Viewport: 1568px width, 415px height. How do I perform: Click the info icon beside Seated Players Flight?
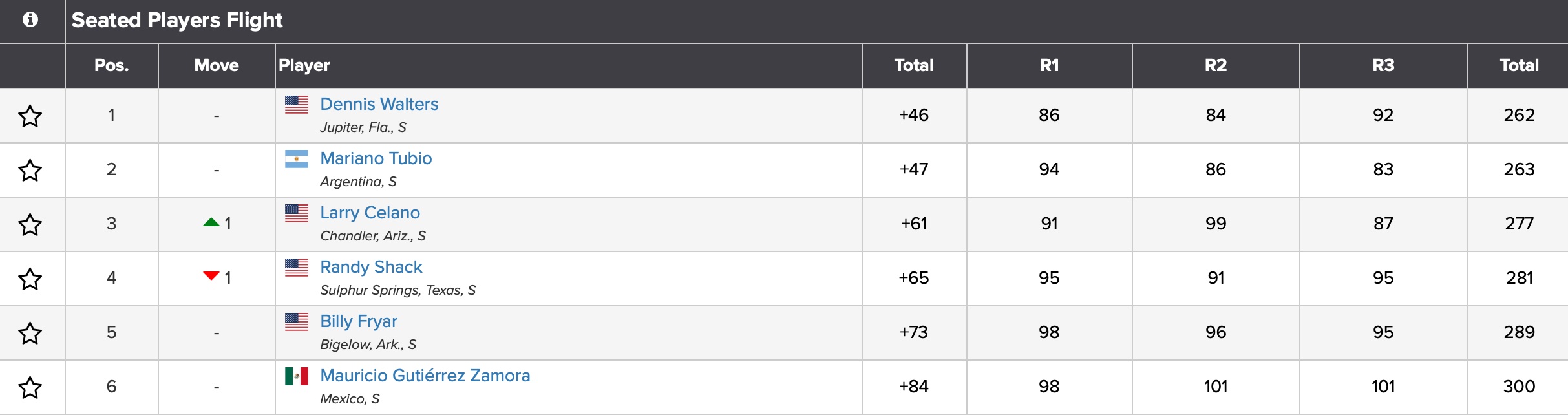click(x=30, y=20)
